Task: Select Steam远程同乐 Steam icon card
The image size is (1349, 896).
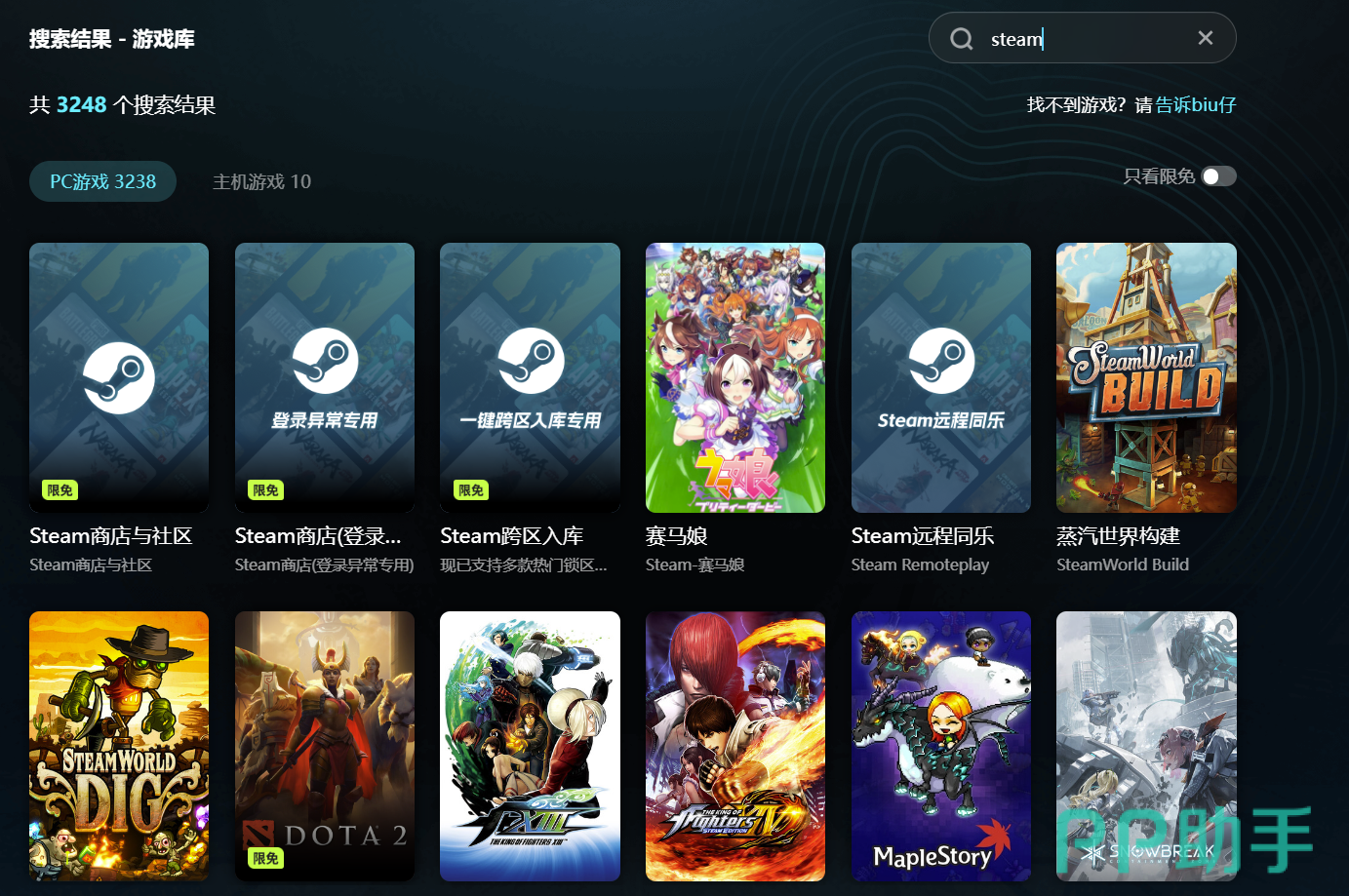Action: (x=940, y=377)
